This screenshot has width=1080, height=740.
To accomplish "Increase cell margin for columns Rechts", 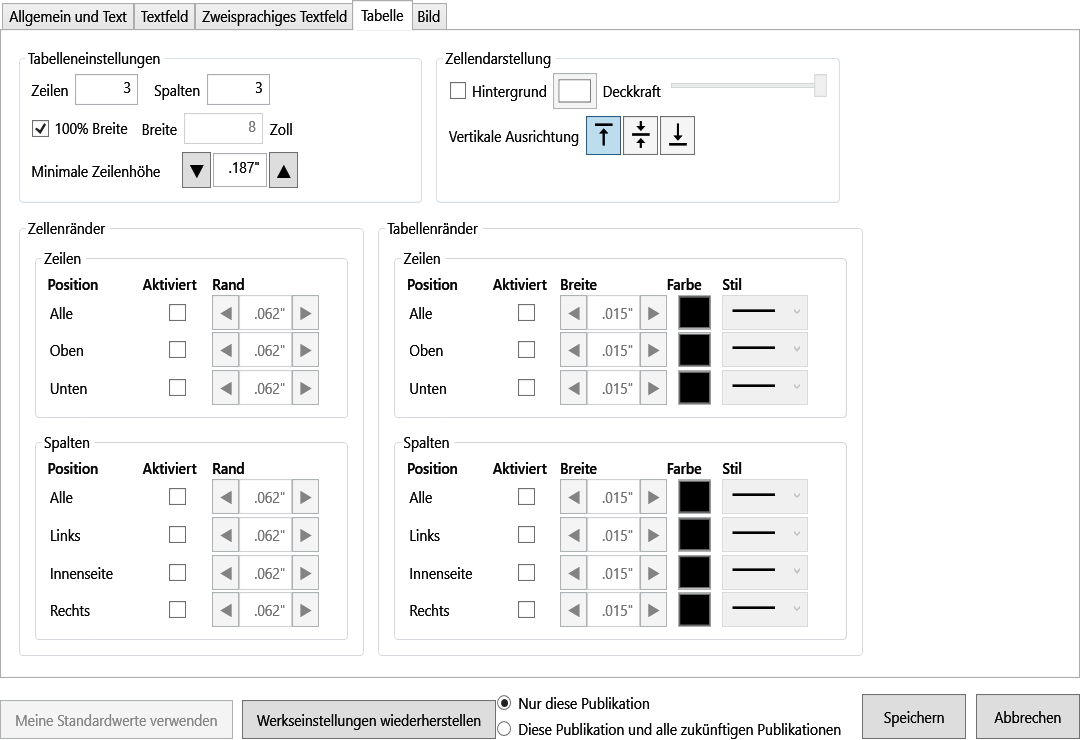I will point(305,610).
